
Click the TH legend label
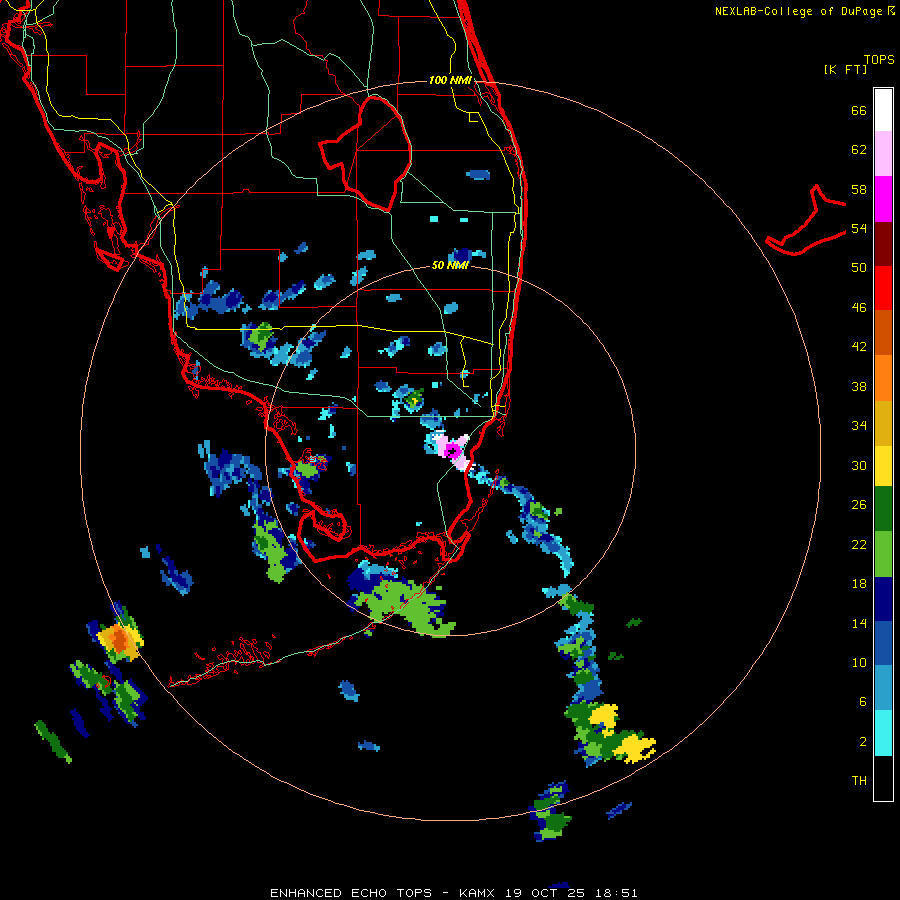pos(859,781)
